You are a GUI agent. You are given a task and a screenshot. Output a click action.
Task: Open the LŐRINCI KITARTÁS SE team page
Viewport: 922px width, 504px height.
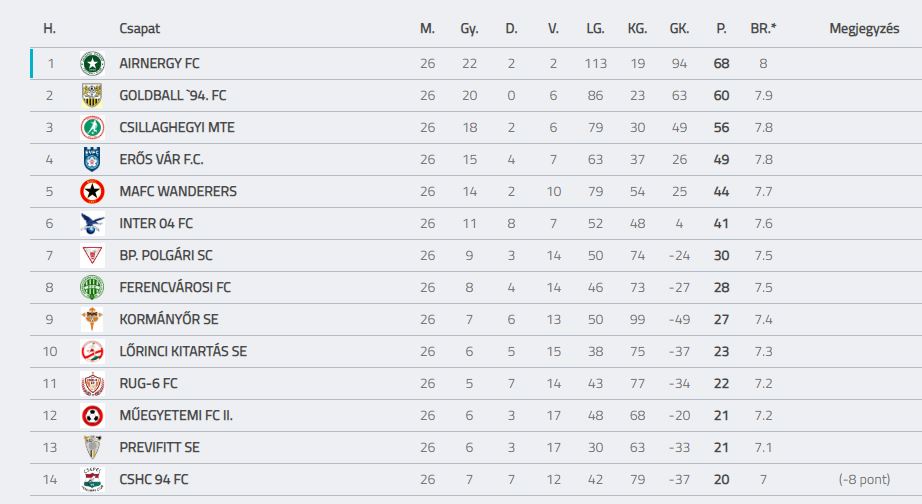point(183,351)
